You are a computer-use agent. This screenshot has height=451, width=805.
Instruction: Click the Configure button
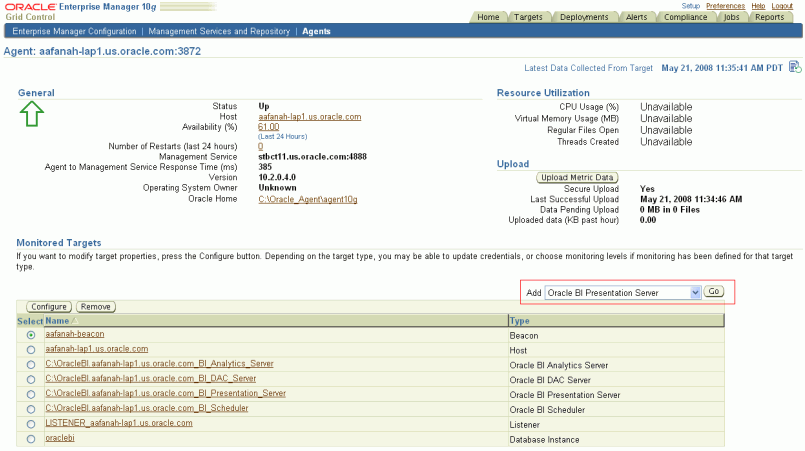[49, 307]
